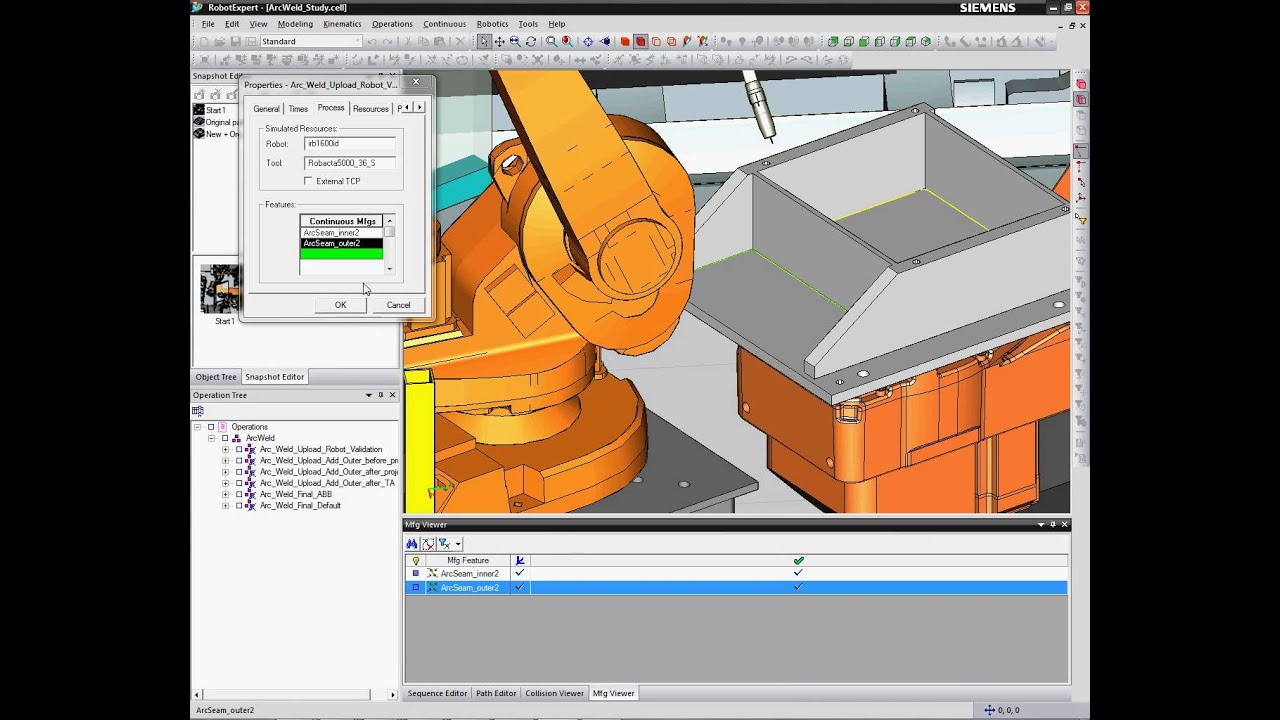Switch to the Resources tab in Properties

click(370, 108)
